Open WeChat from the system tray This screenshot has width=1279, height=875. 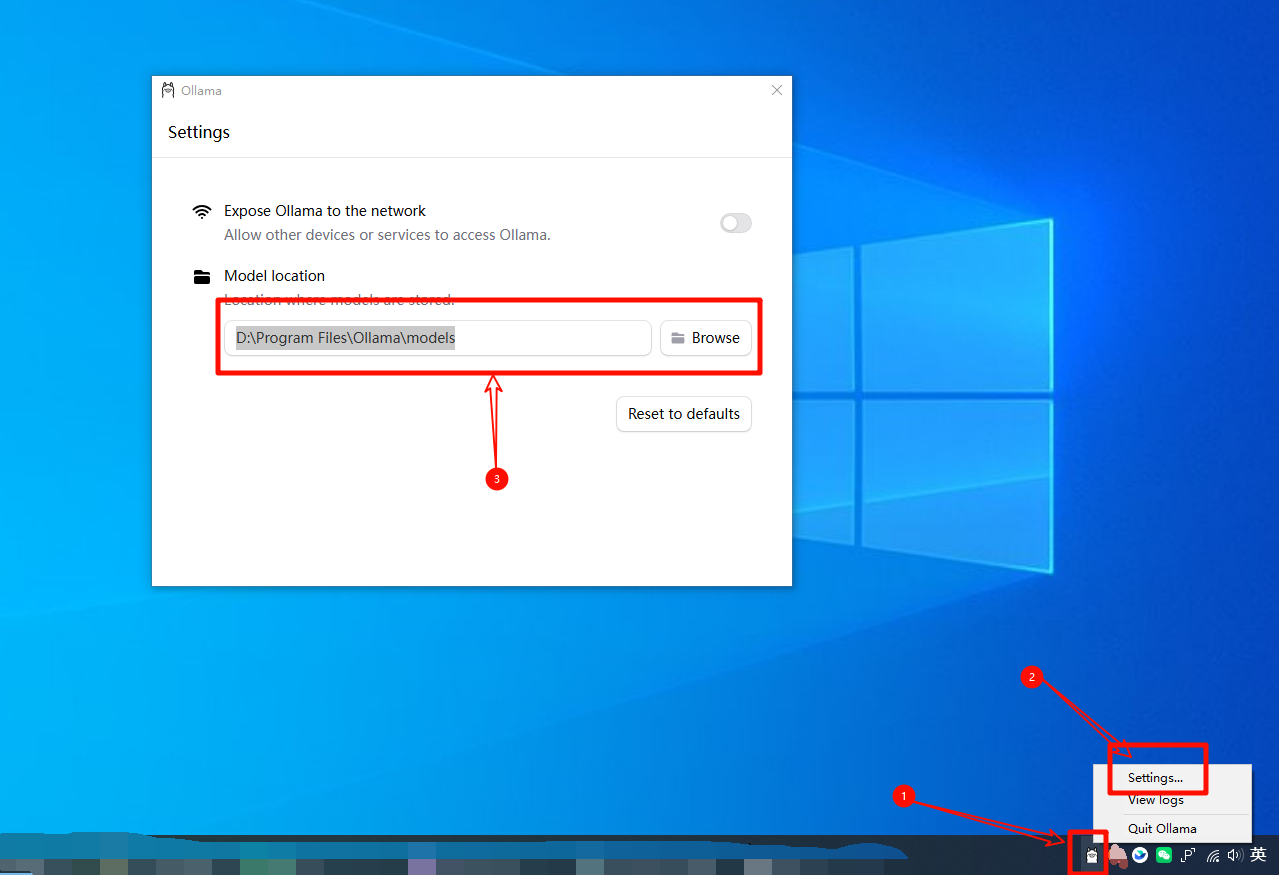[x=1164, y=855]
